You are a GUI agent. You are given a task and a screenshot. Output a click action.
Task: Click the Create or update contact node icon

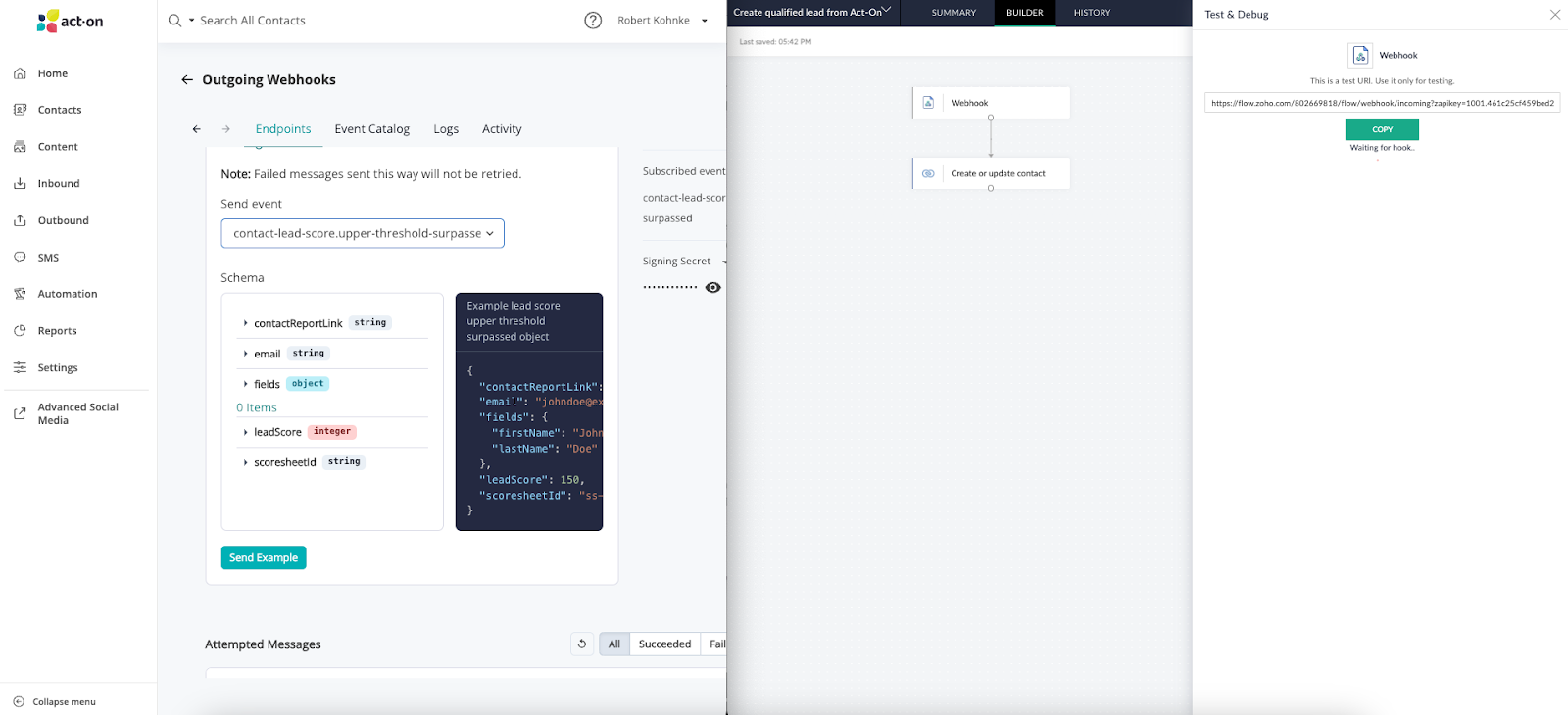(x=928, y=173)
